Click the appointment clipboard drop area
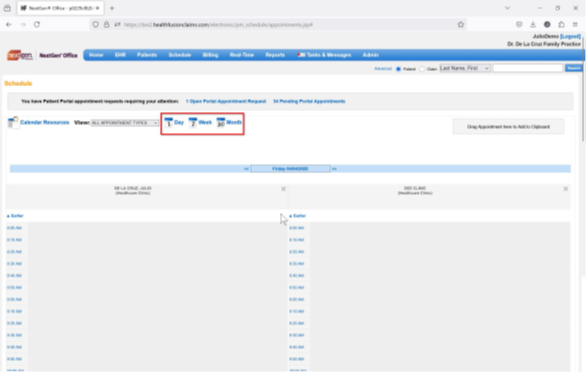 508,127
